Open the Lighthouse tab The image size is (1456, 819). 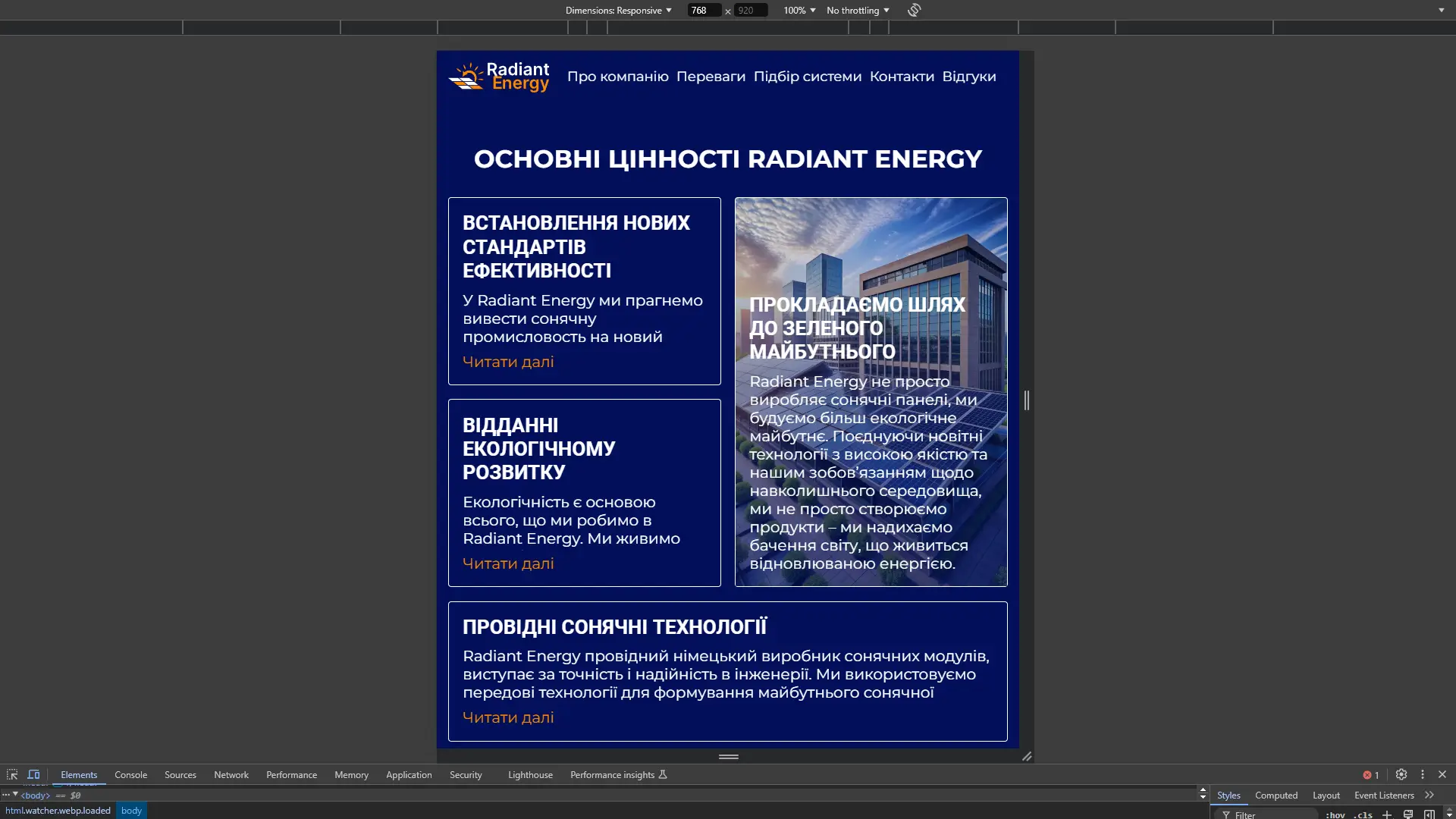pyautogui.click(x=530, y=774)
